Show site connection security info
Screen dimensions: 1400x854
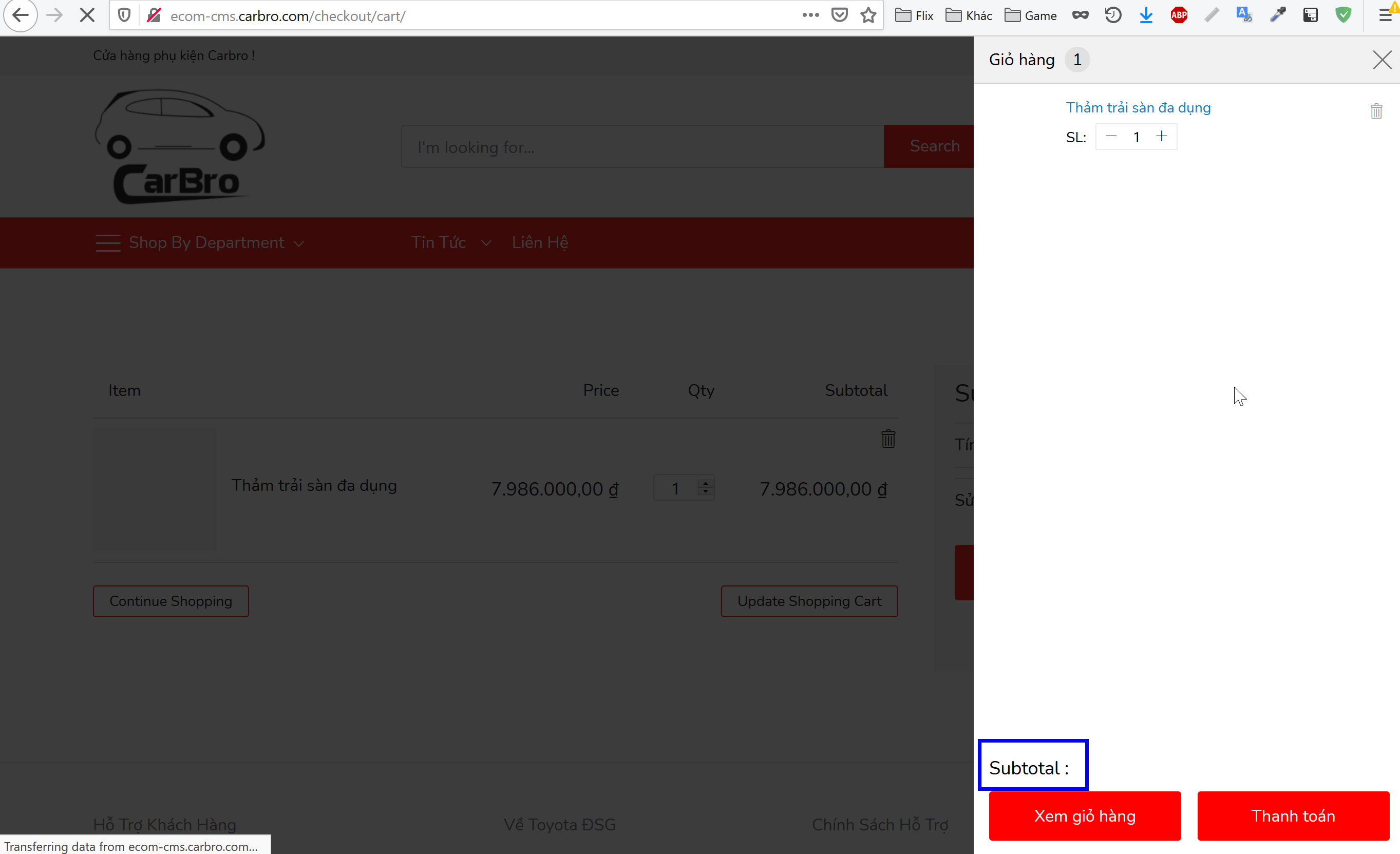[154, 15]
